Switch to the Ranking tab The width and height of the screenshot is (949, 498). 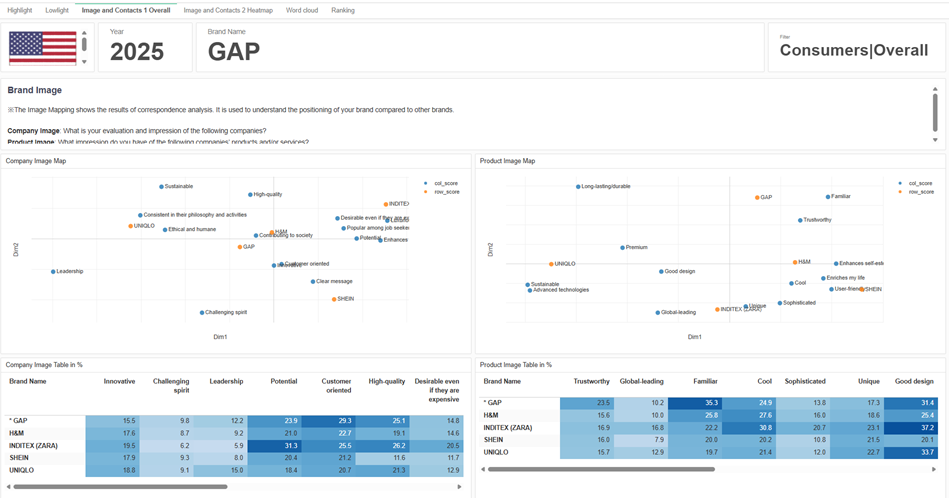(343, 10)
